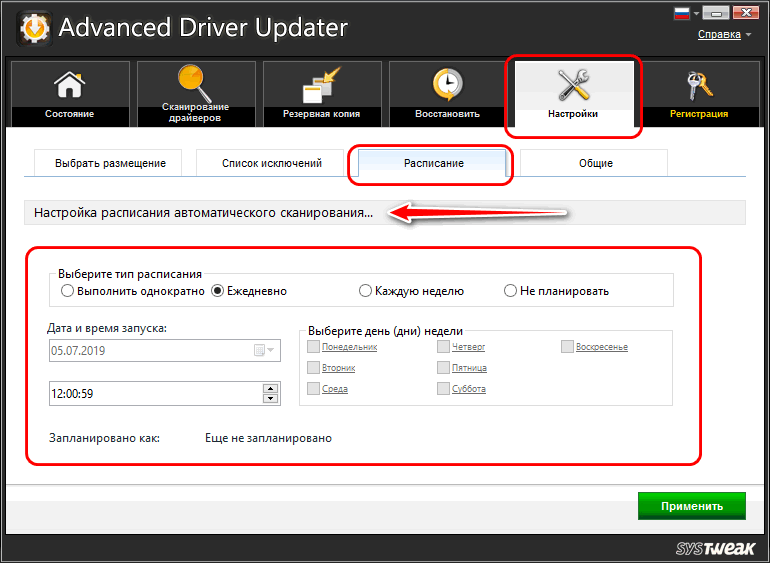The width and height of the screenshot is (770, 563).
Task: Open the Состояние home icon tab
Action: tap(70, 93)
